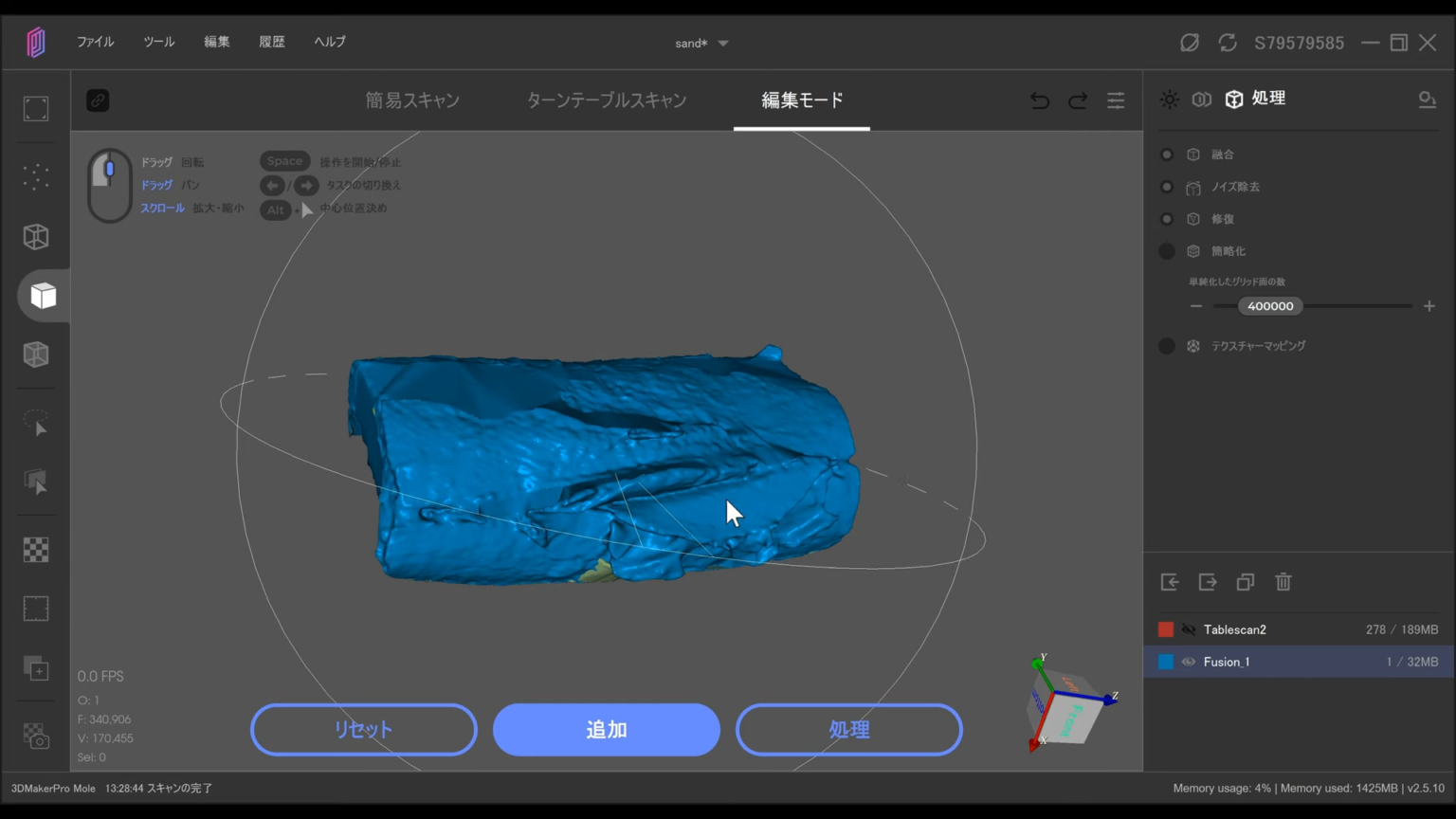Enable the ノイズ除去 option
Image resolution: width=1456 pixels, height=819 pixels.
pyautogui.click(x=1167, y=187)
